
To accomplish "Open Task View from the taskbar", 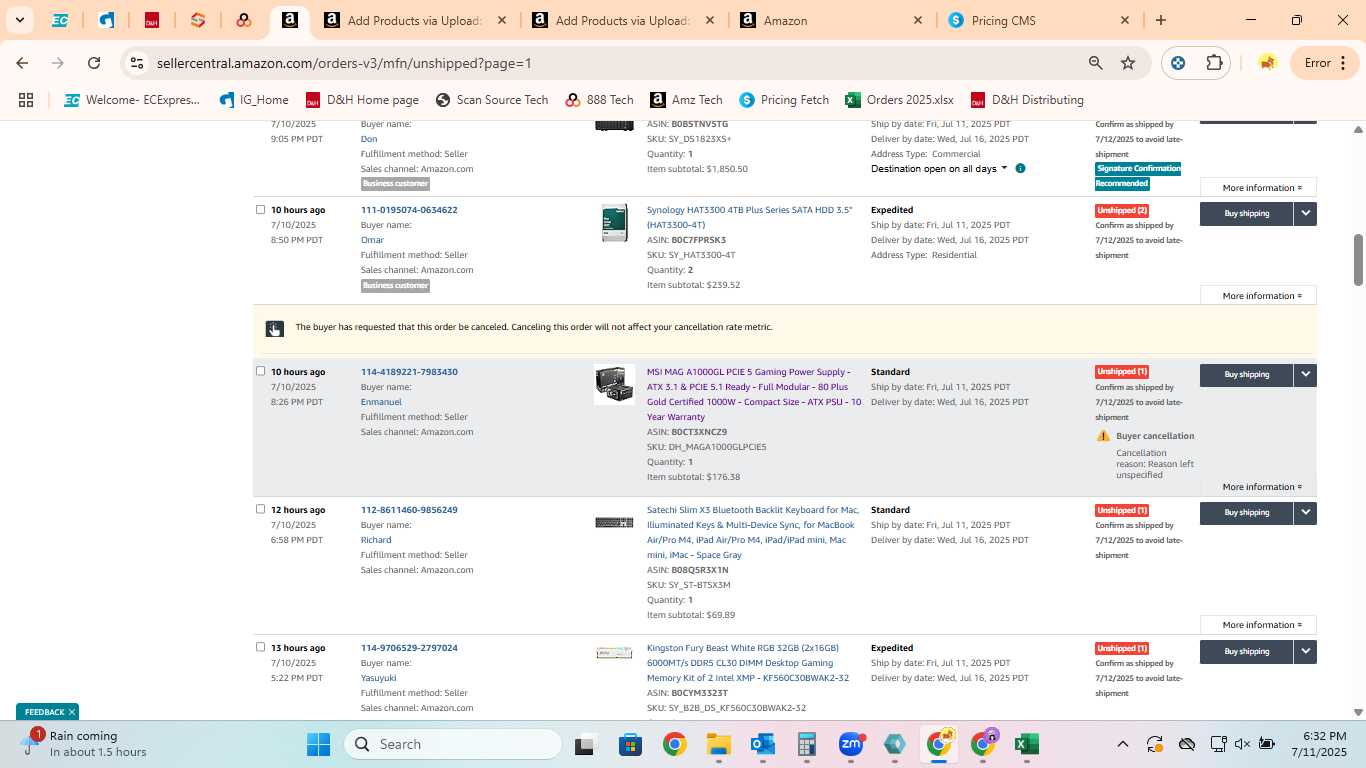I will point(585,744).
